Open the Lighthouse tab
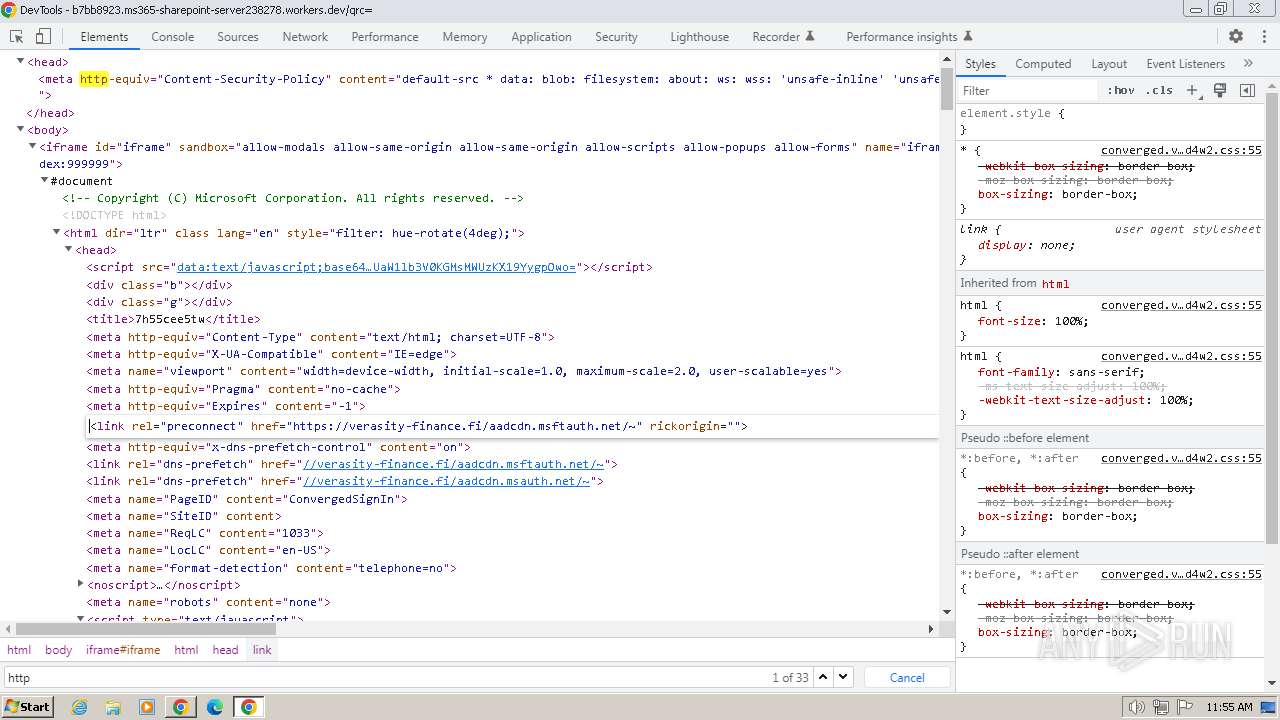The width and height of the screenshot is (1280, 720). click(x=699, y=37)
